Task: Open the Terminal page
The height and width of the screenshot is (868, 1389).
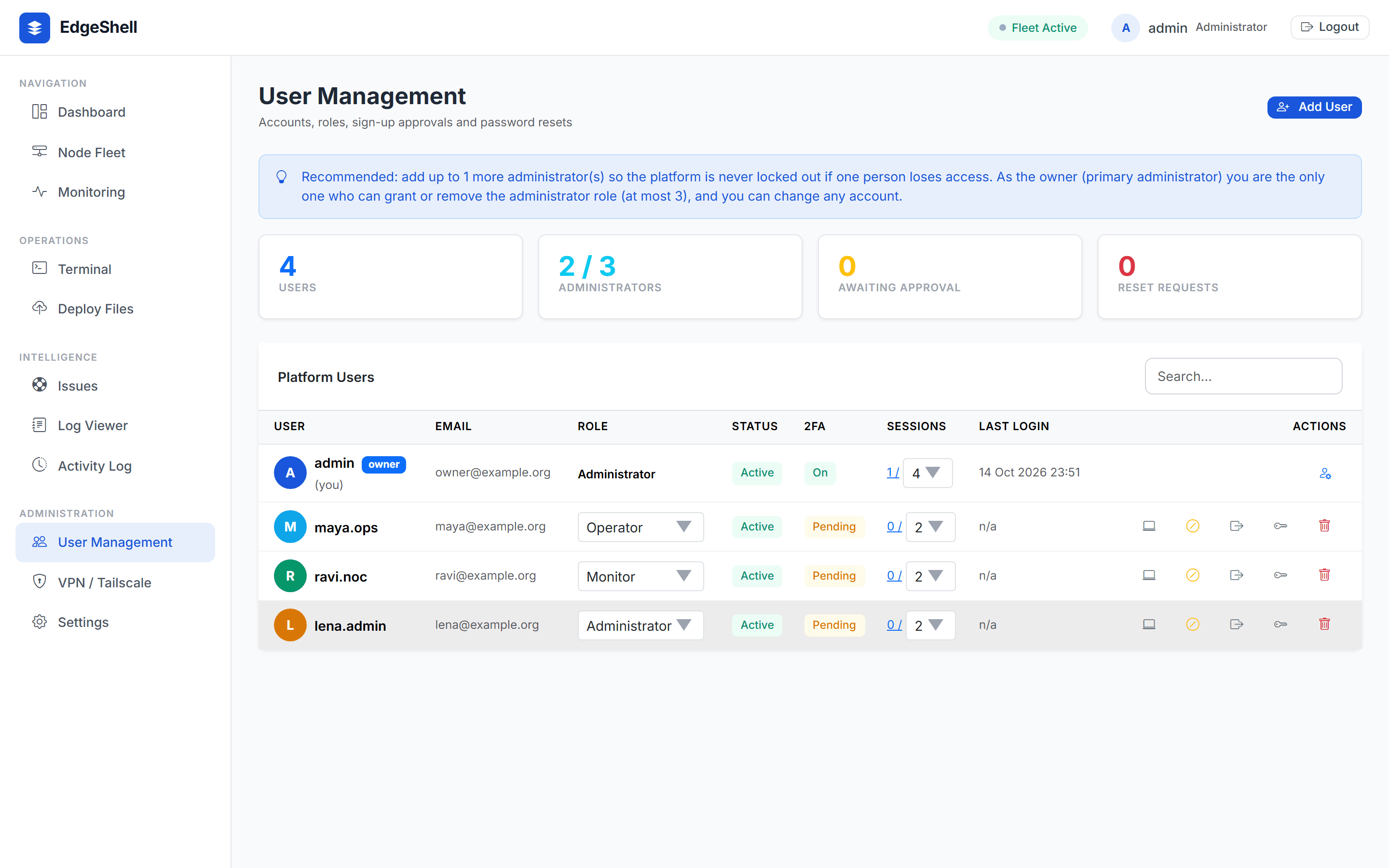Action: [115, 269]
